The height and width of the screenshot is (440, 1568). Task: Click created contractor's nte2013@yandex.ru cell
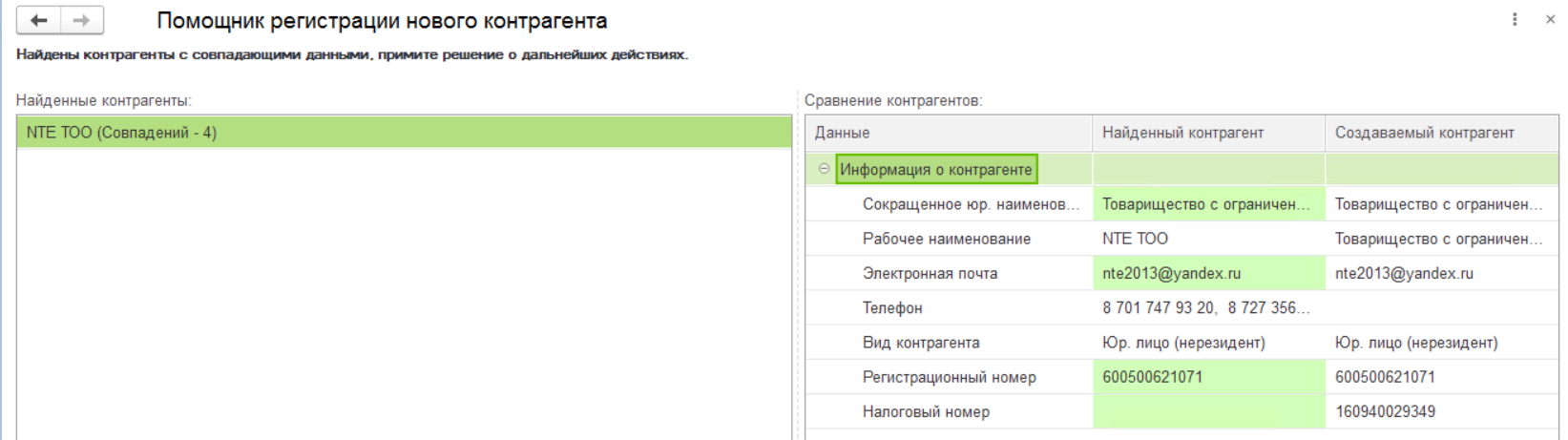coord(1442,273)
